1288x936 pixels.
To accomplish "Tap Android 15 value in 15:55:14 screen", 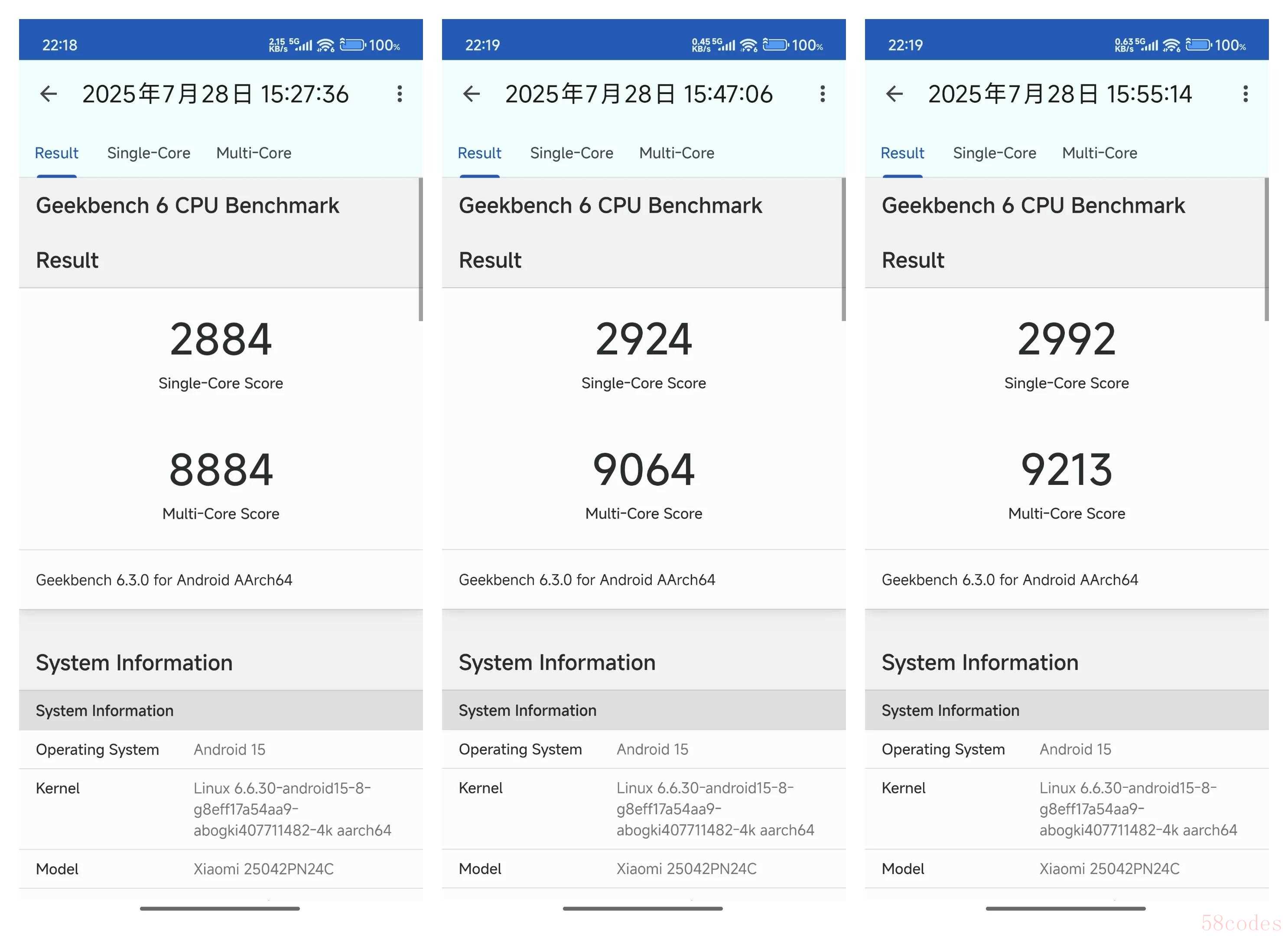I will (x=1076, y=750).
